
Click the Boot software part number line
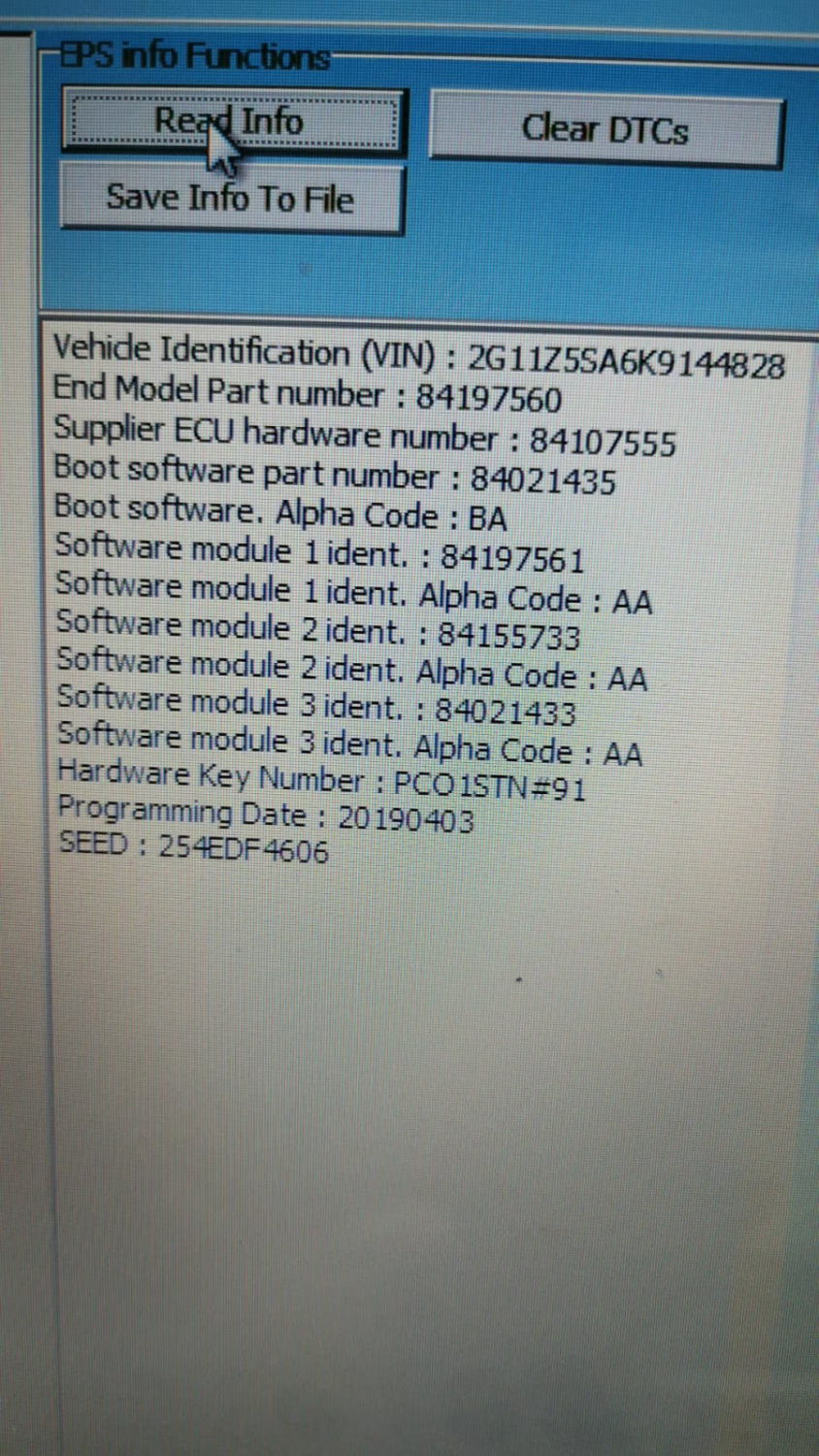334,475
